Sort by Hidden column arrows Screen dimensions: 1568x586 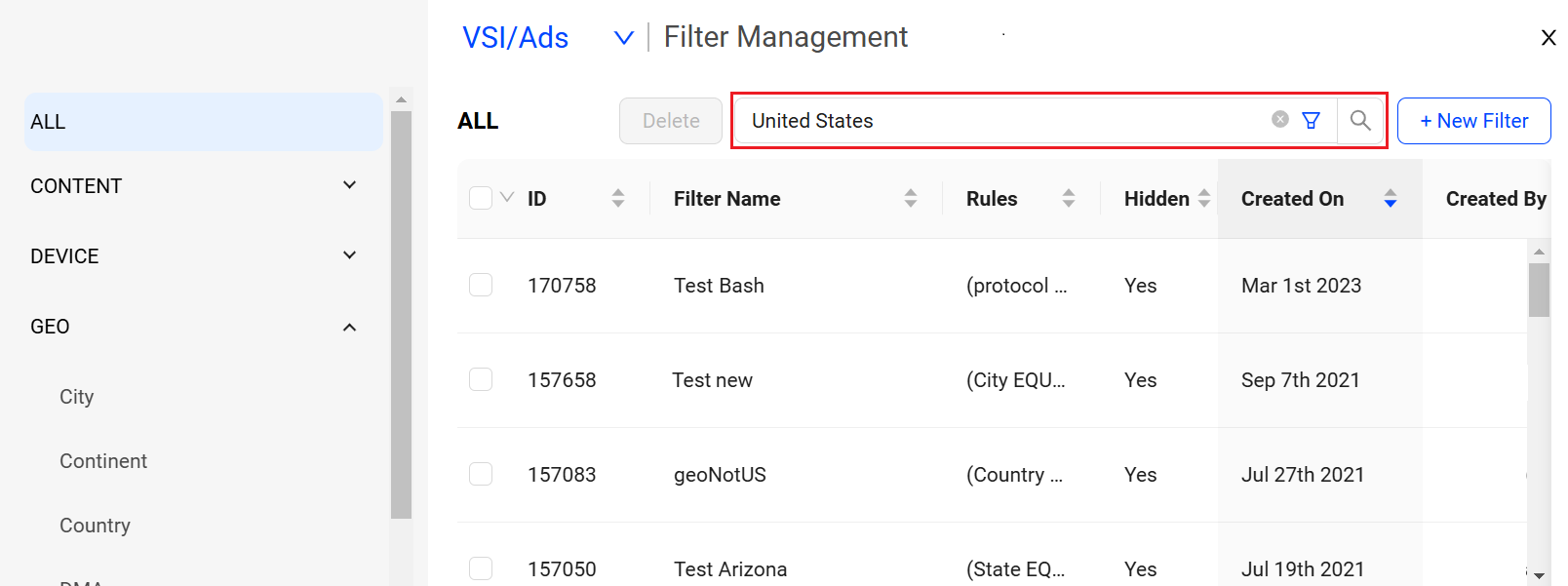1204,199
